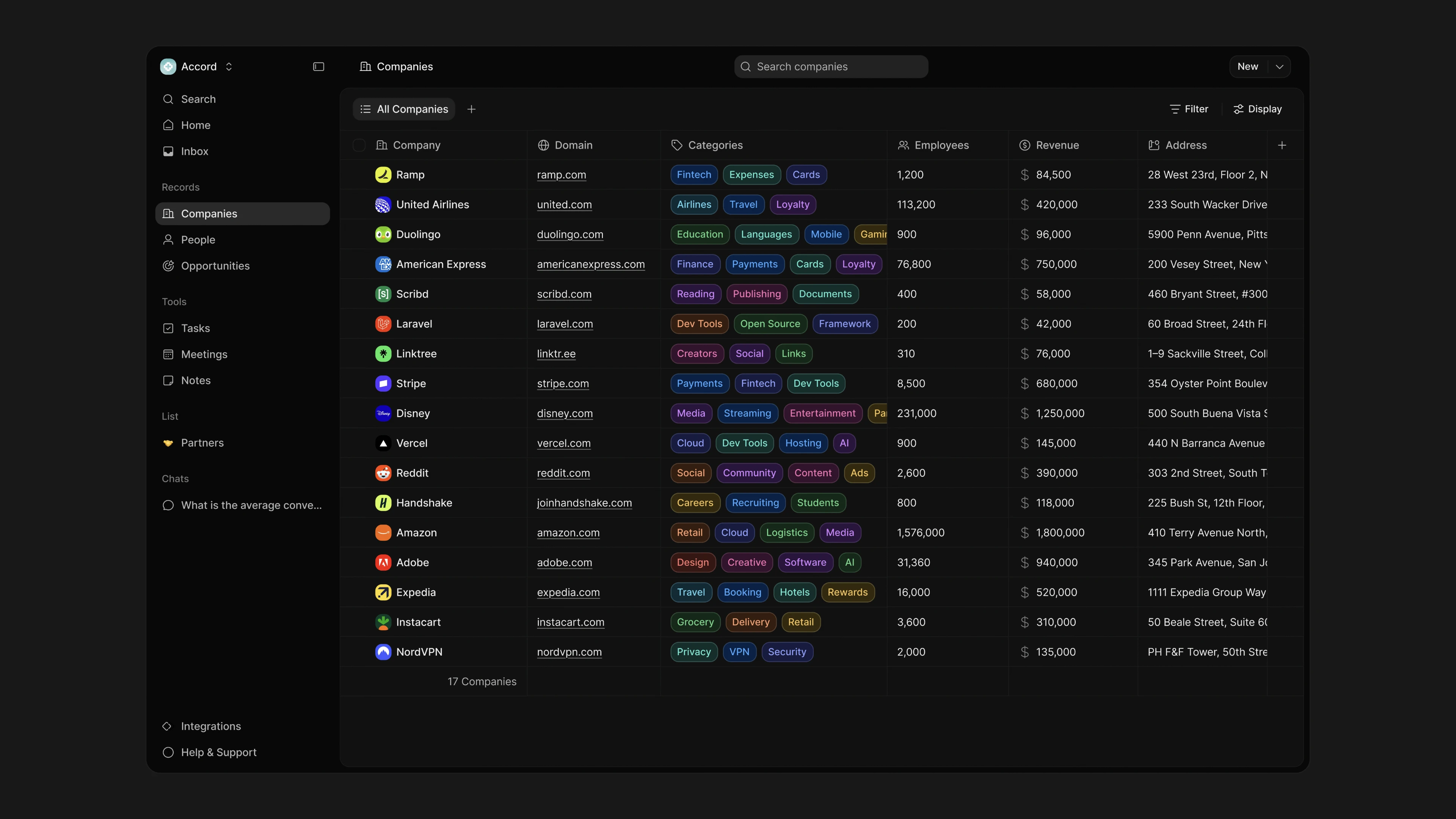Image resolution: width=1456 pixels, height=819 pixels.
Task: Click the Grocery tag on Instacart row
Action: click(x=695, y=622)
